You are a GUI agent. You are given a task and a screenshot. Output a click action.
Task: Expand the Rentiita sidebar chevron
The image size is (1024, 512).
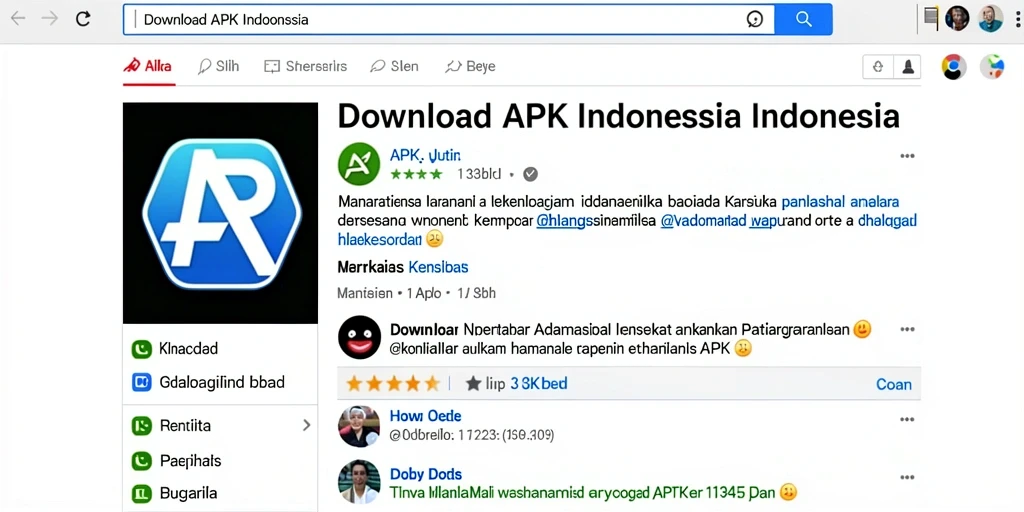306,426
